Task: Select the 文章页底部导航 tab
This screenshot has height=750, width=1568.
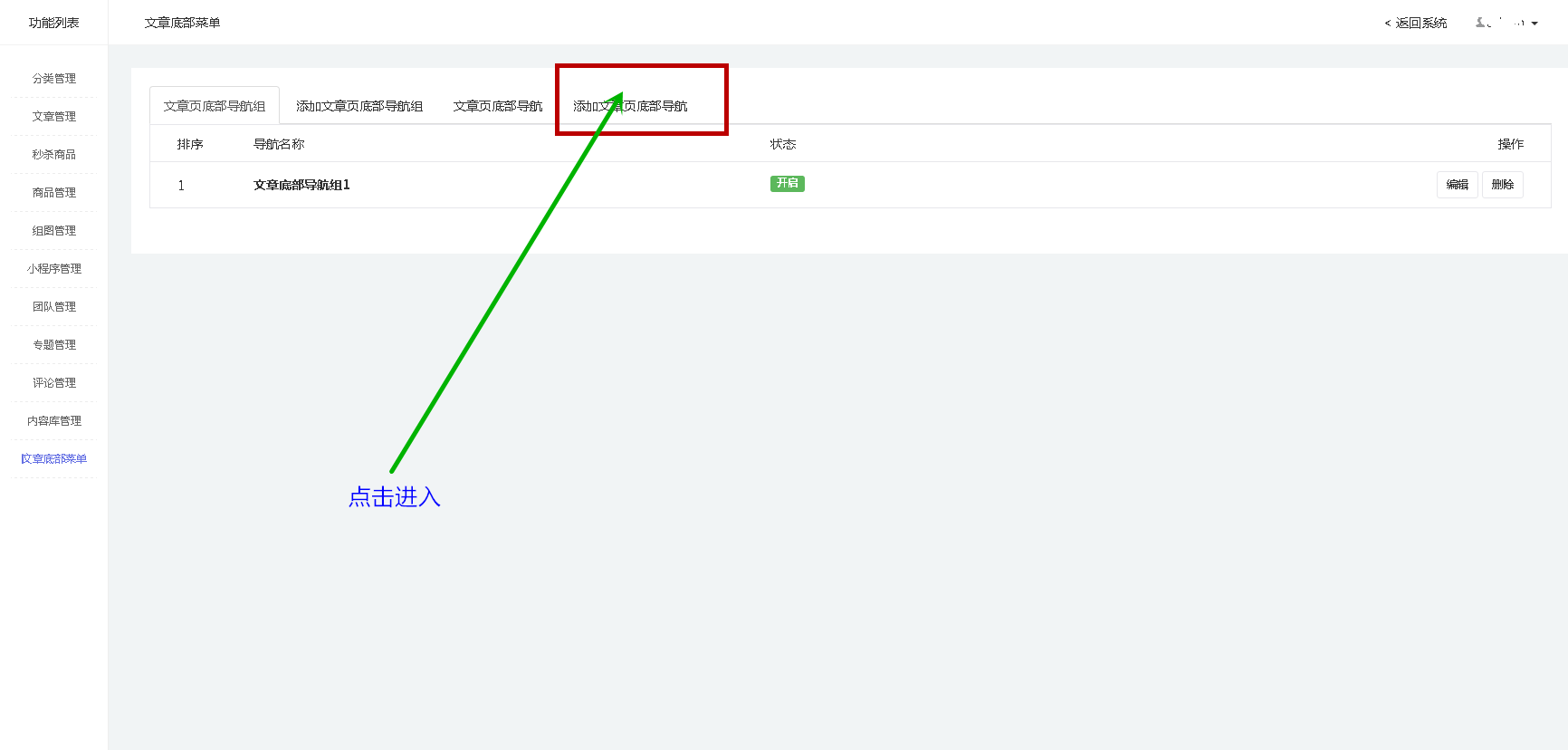Action: pos(498,106)
